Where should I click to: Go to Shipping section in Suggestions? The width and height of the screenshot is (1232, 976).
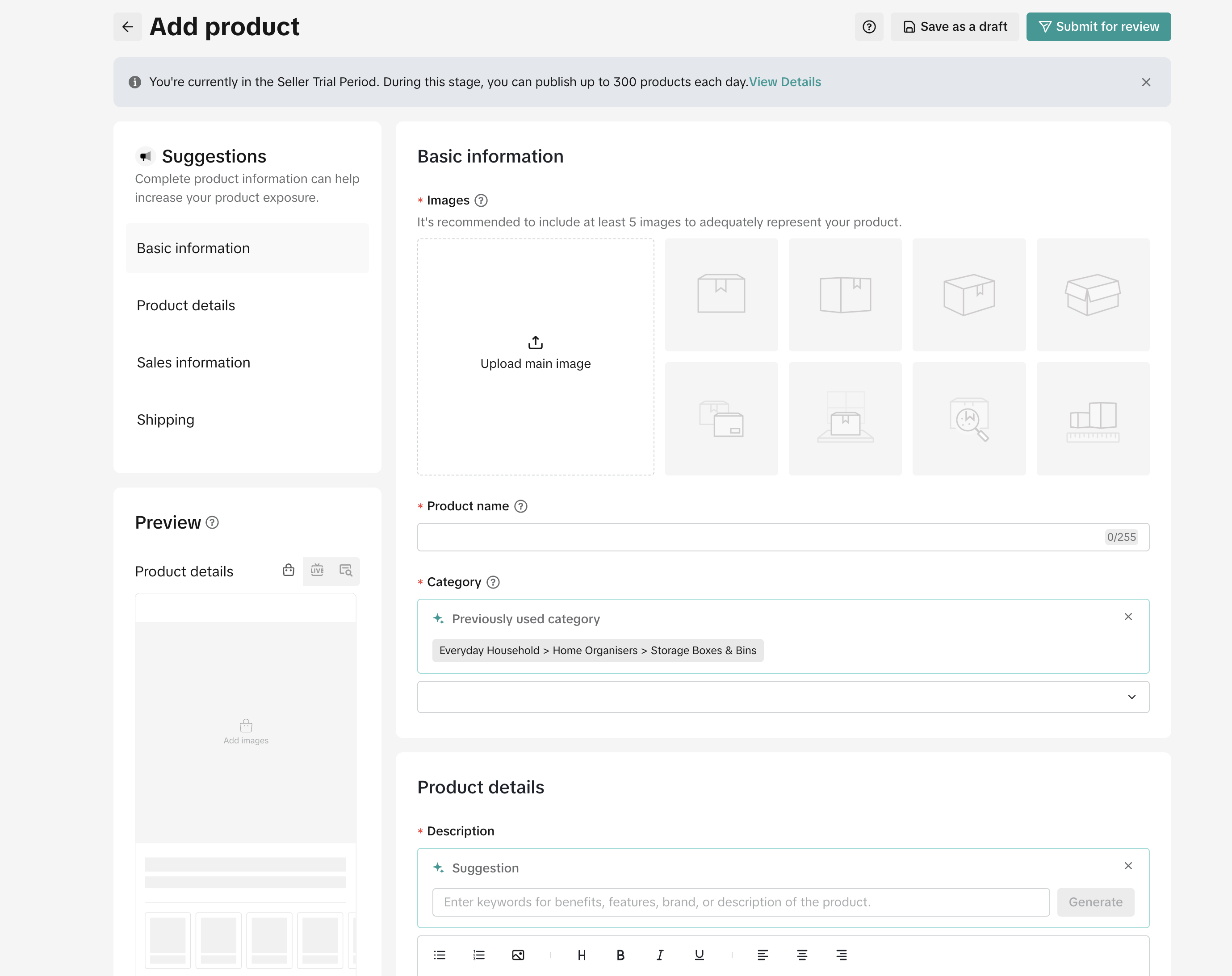pos(165,420)
